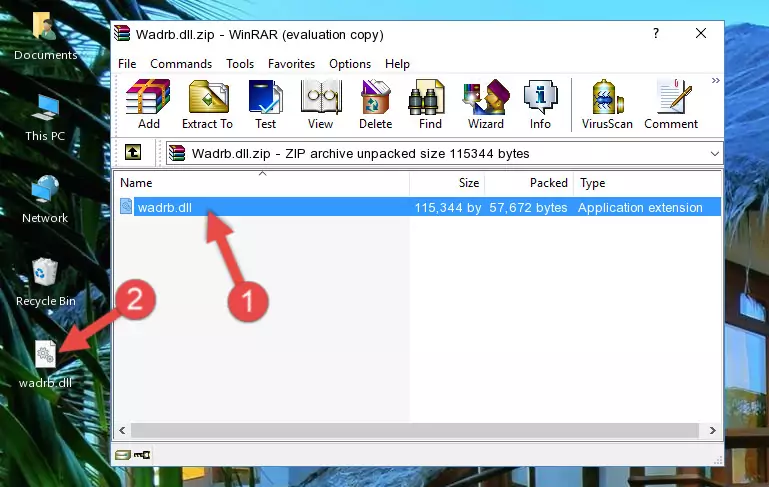
Task: Select the This PC desktop icon
Action: pos(45,118)
